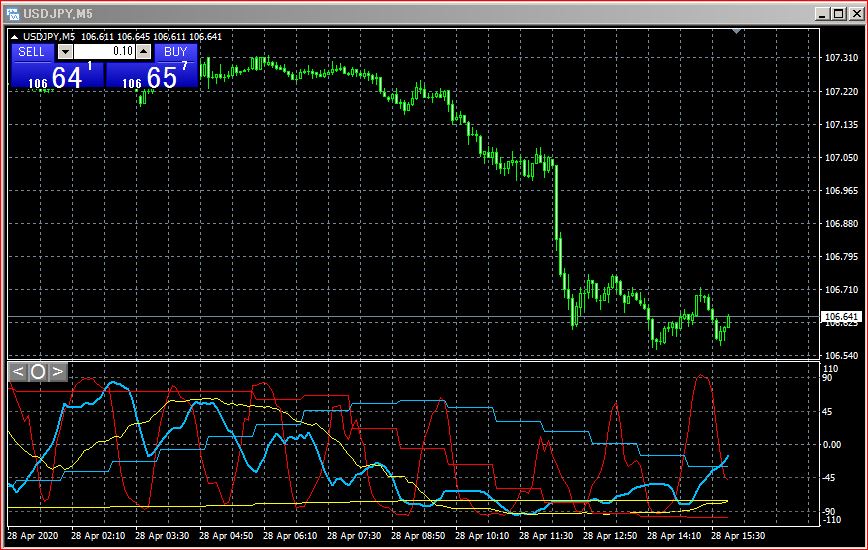Click the indicator right arrow button

(58, 372)
